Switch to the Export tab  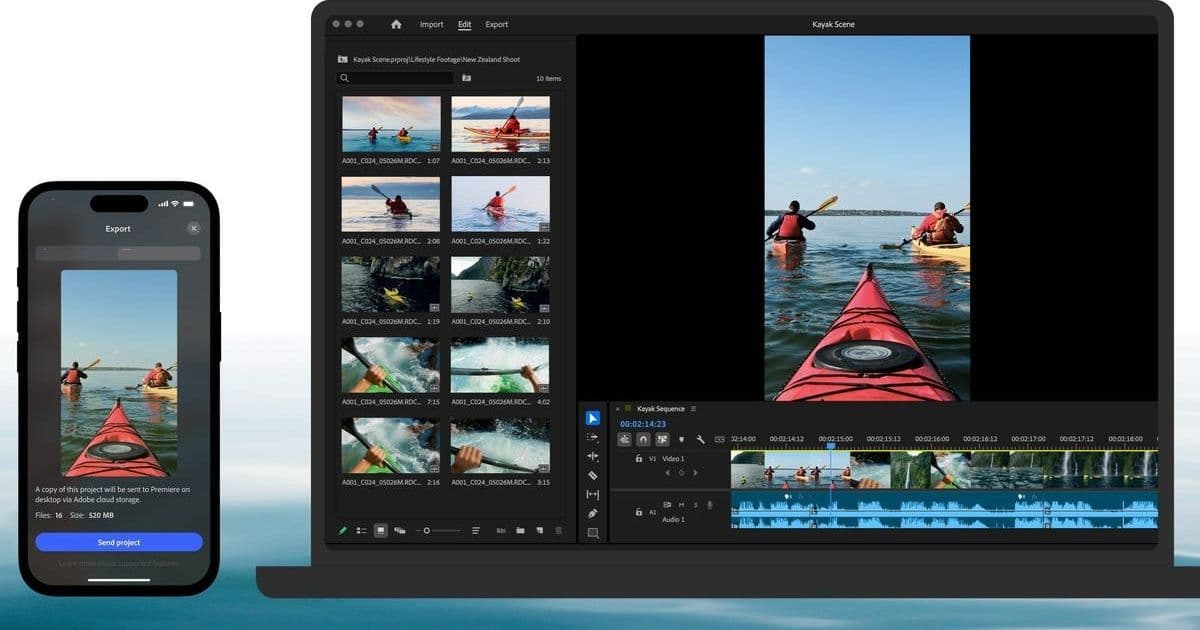point(496,24)
